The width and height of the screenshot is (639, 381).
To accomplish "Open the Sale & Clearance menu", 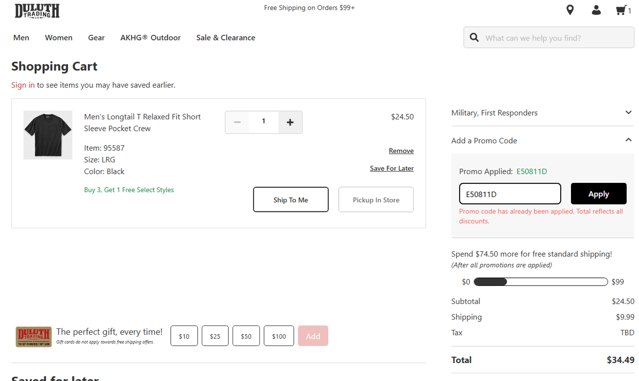I will pyautogui.click(x=226, y=37).
